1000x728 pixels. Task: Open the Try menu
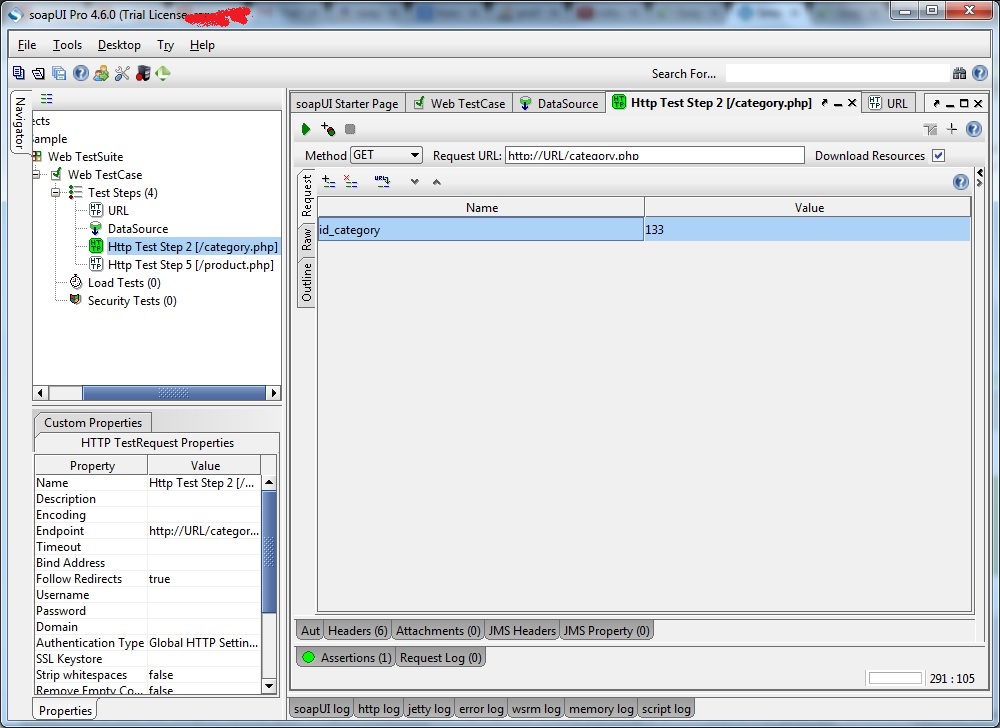tap(165, 45)
